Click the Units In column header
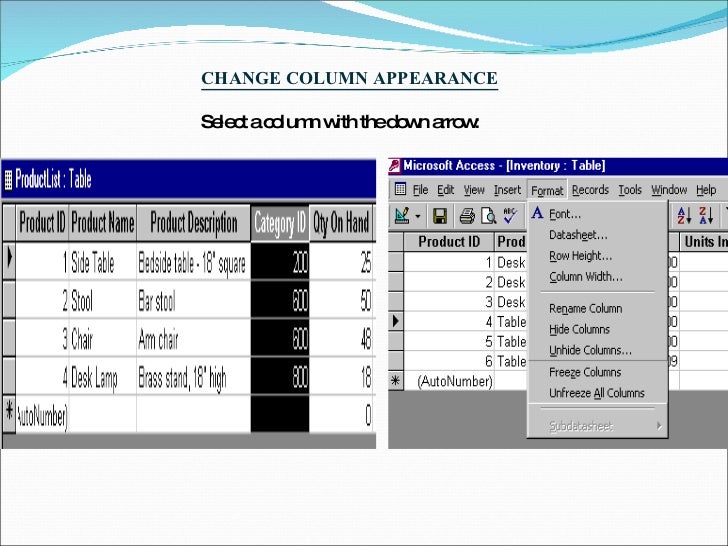Image resolution: width=728 pixels, height=546 pixels. tap(704, 242)
